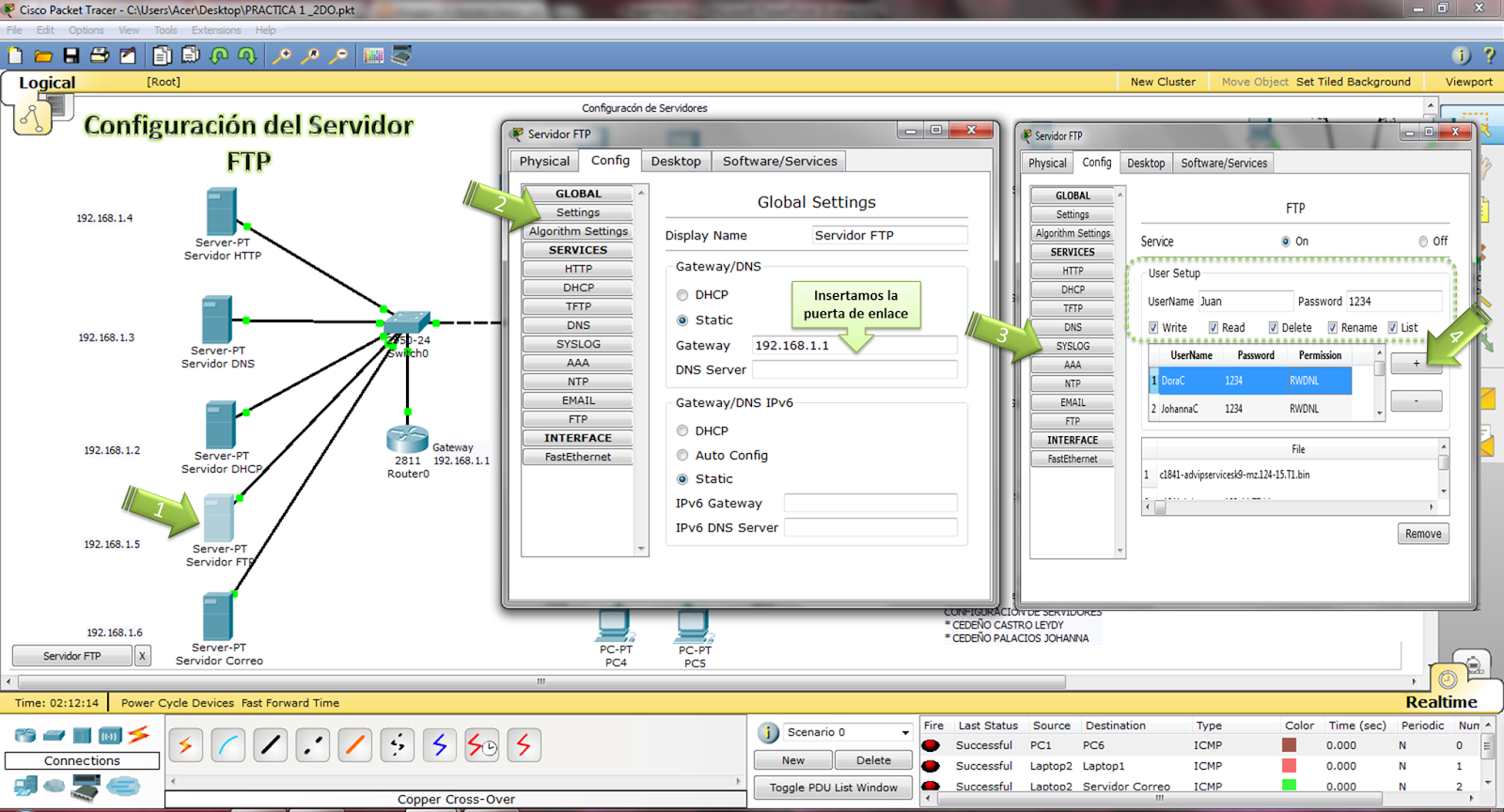Click the New file toolbar icon
The image size is (1504, 812).
click(x=15, y=55)
